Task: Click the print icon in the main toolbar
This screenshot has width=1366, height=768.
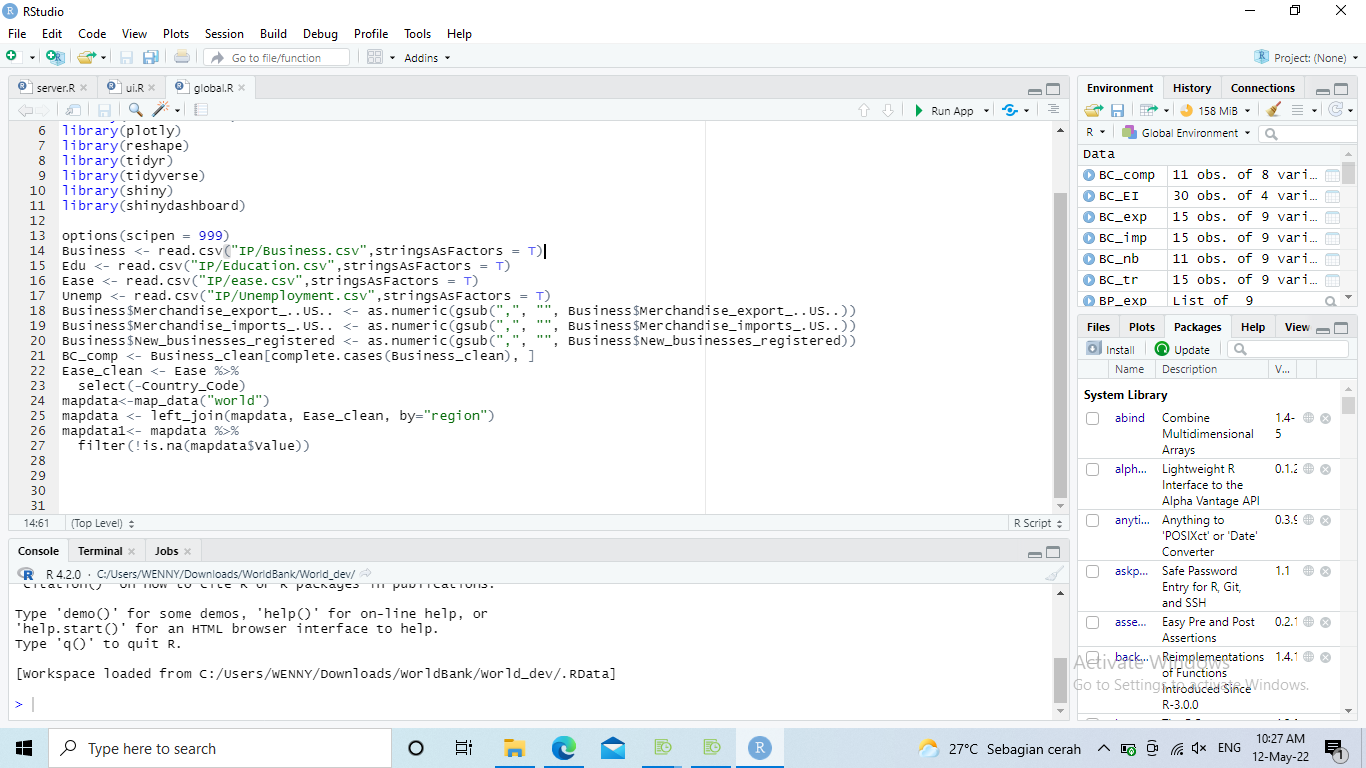Action: coord(180,57)
